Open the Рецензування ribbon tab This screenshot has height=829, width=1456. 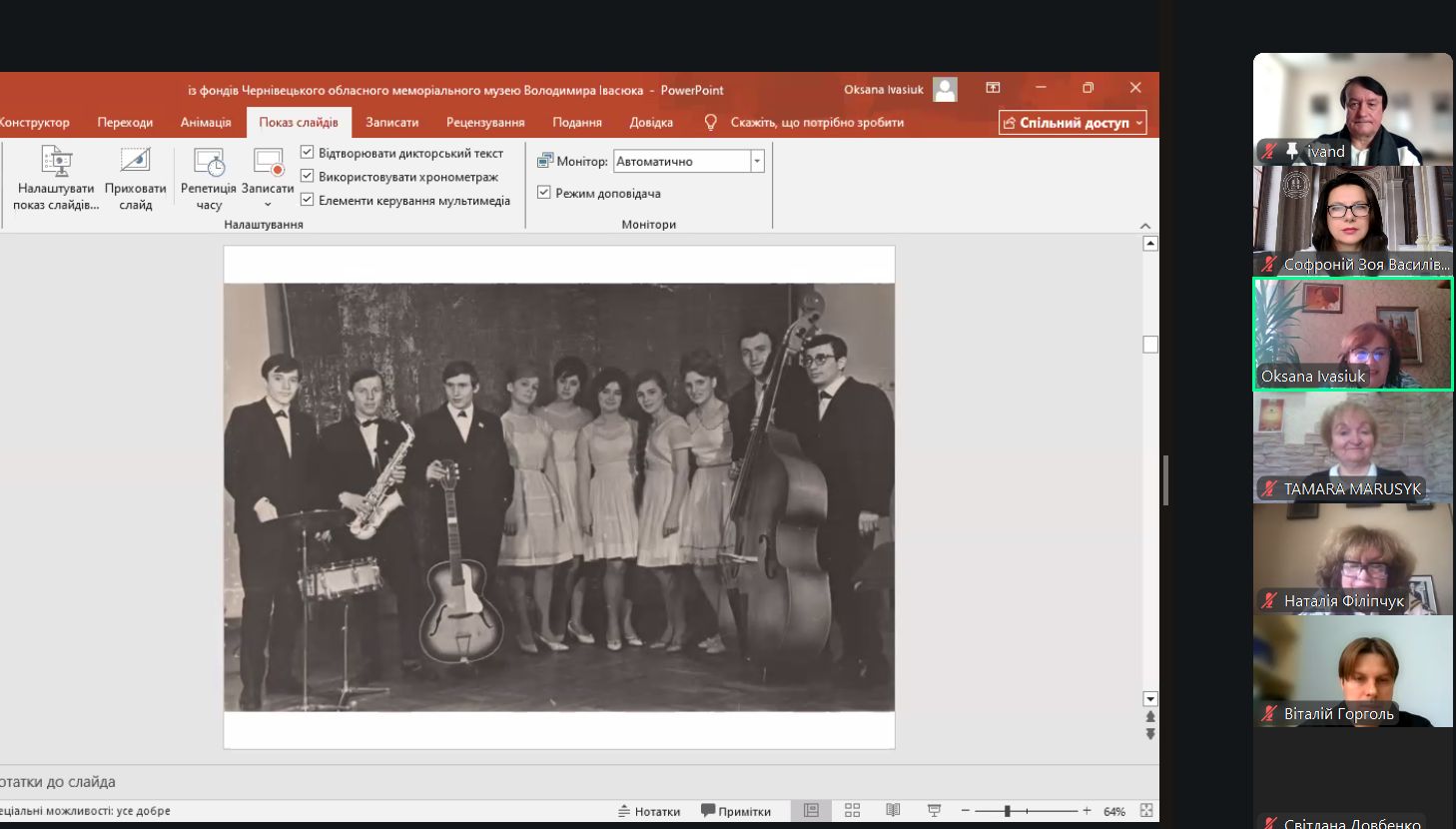(x=485, y=122)
